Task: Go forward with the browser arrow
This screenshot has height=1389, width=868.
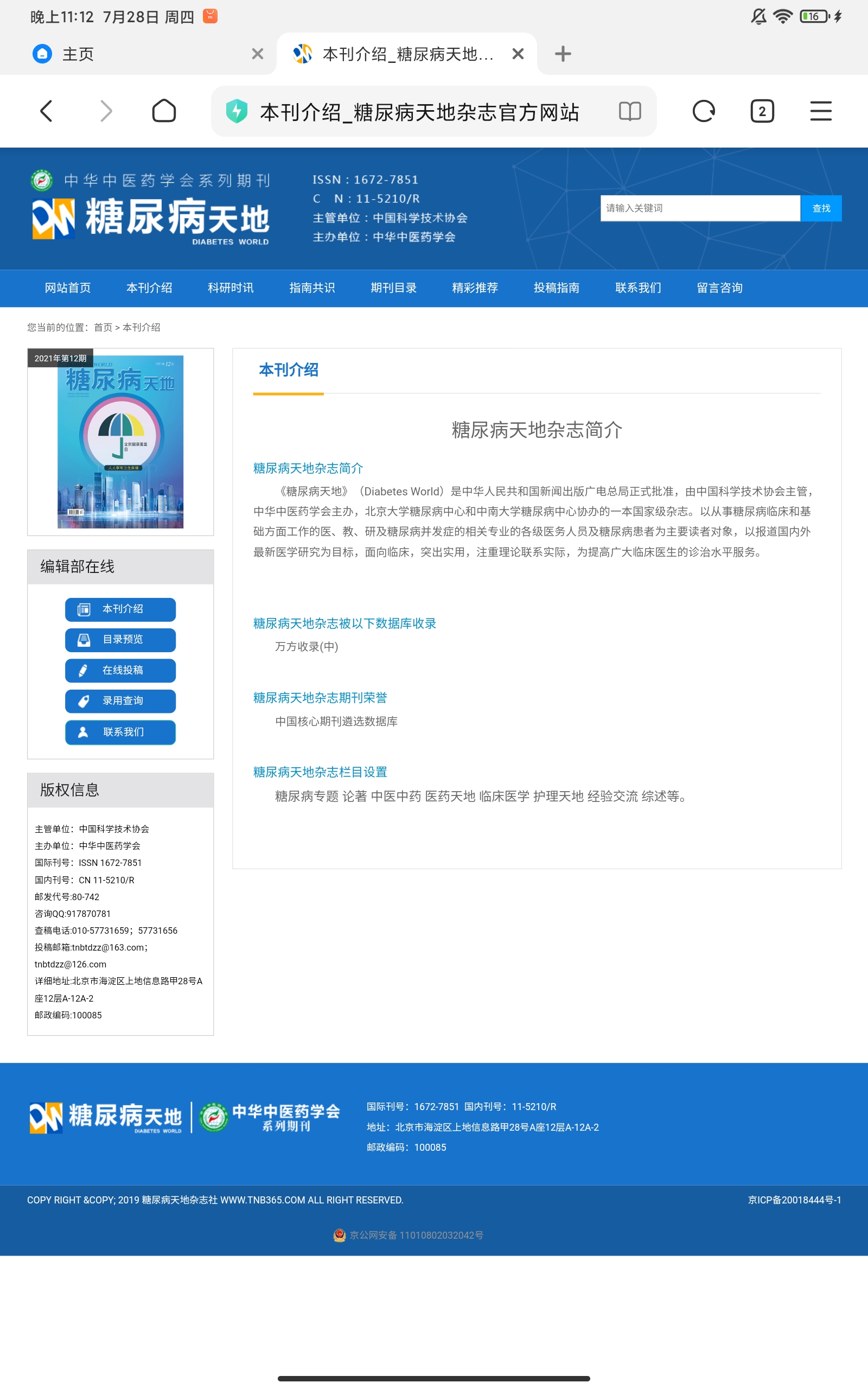Action: click(x=106, y=111)
